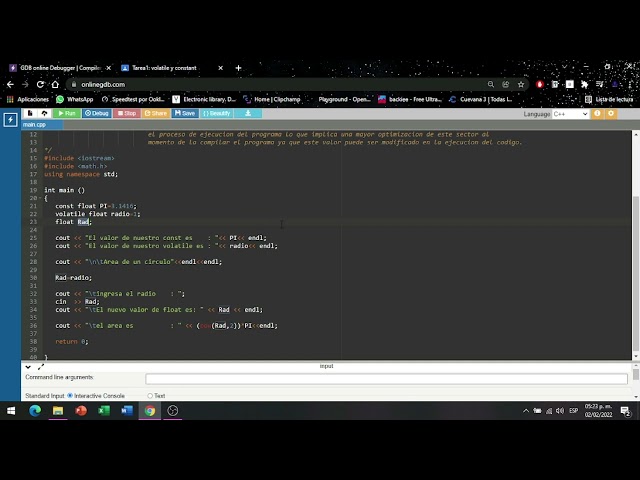The image size is (640, 480).
Task: Open Speedtest por Ookla bookmark
Action: [133, 99]
